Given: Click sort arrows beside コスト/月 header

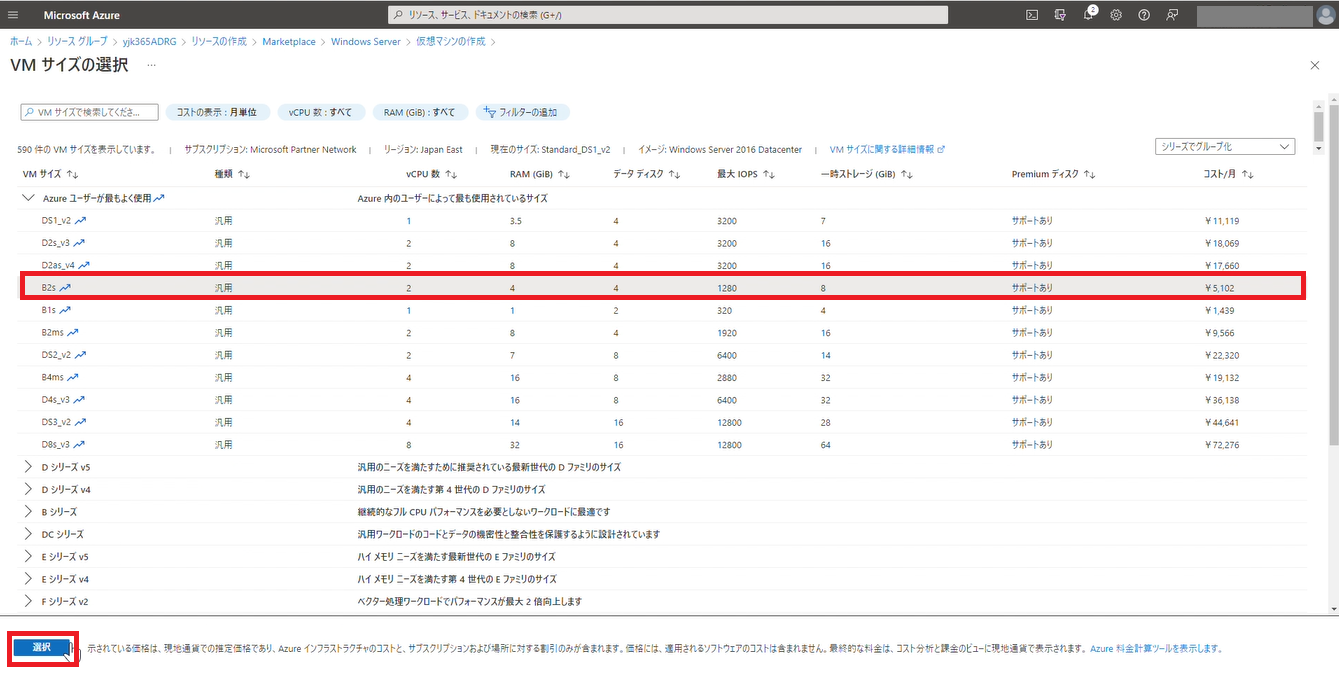Looking at the screenshot, I should [x=1248, y=175].
